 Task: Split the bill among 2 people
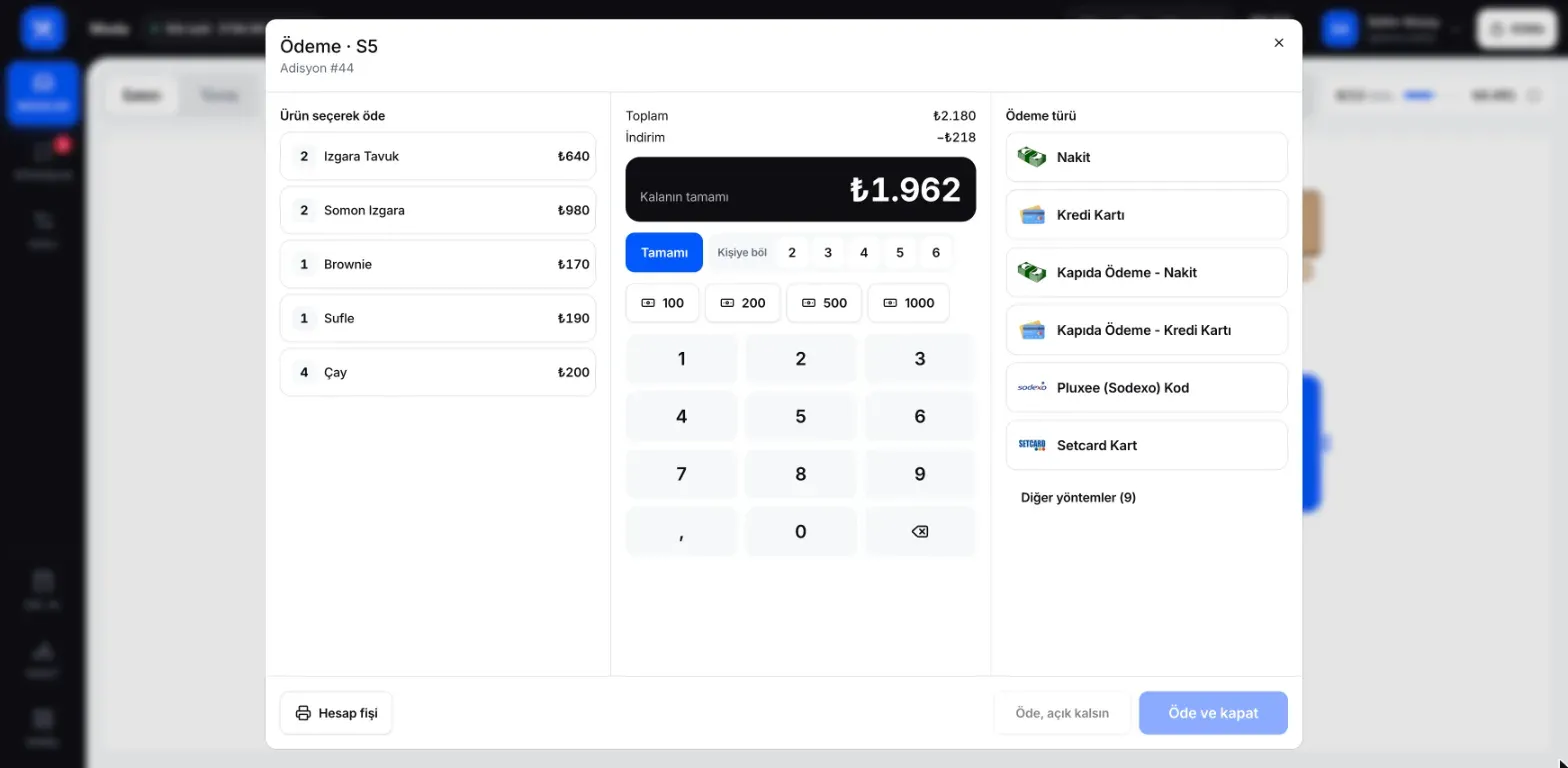(792, 253)
